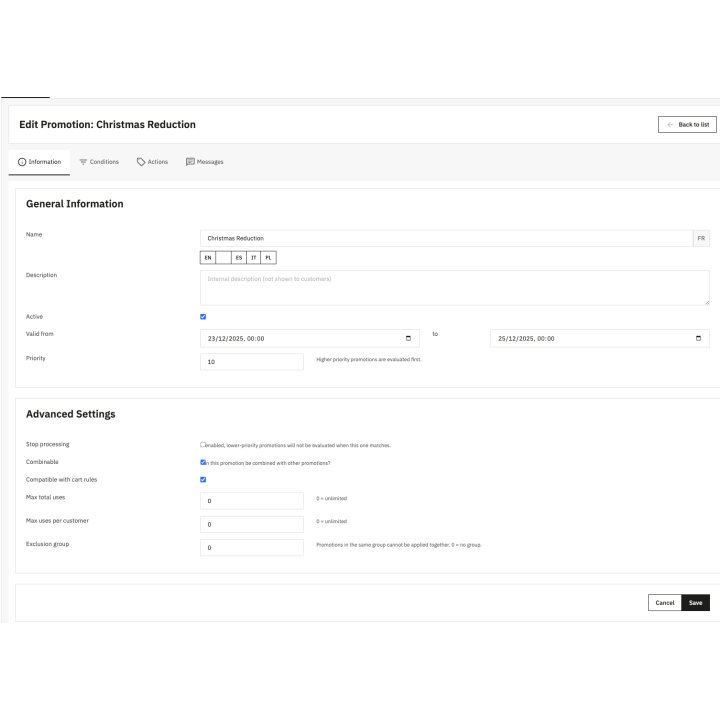Go to the Messages tab
720x720 pixels.
point(204,162)
